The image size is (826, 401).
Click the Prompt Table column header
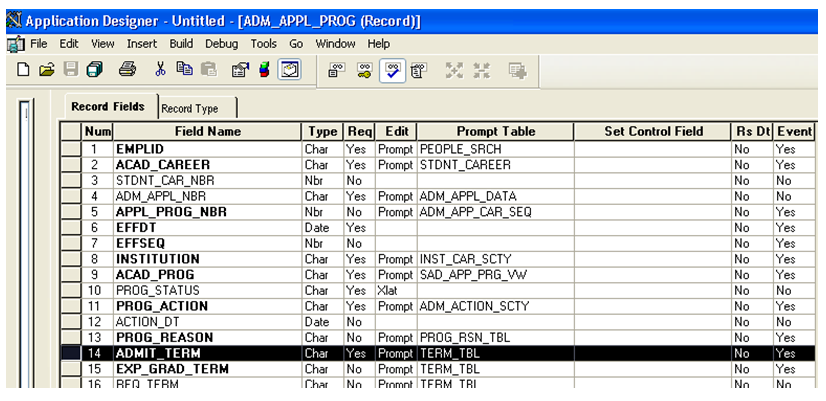click(x=495, y=131)
